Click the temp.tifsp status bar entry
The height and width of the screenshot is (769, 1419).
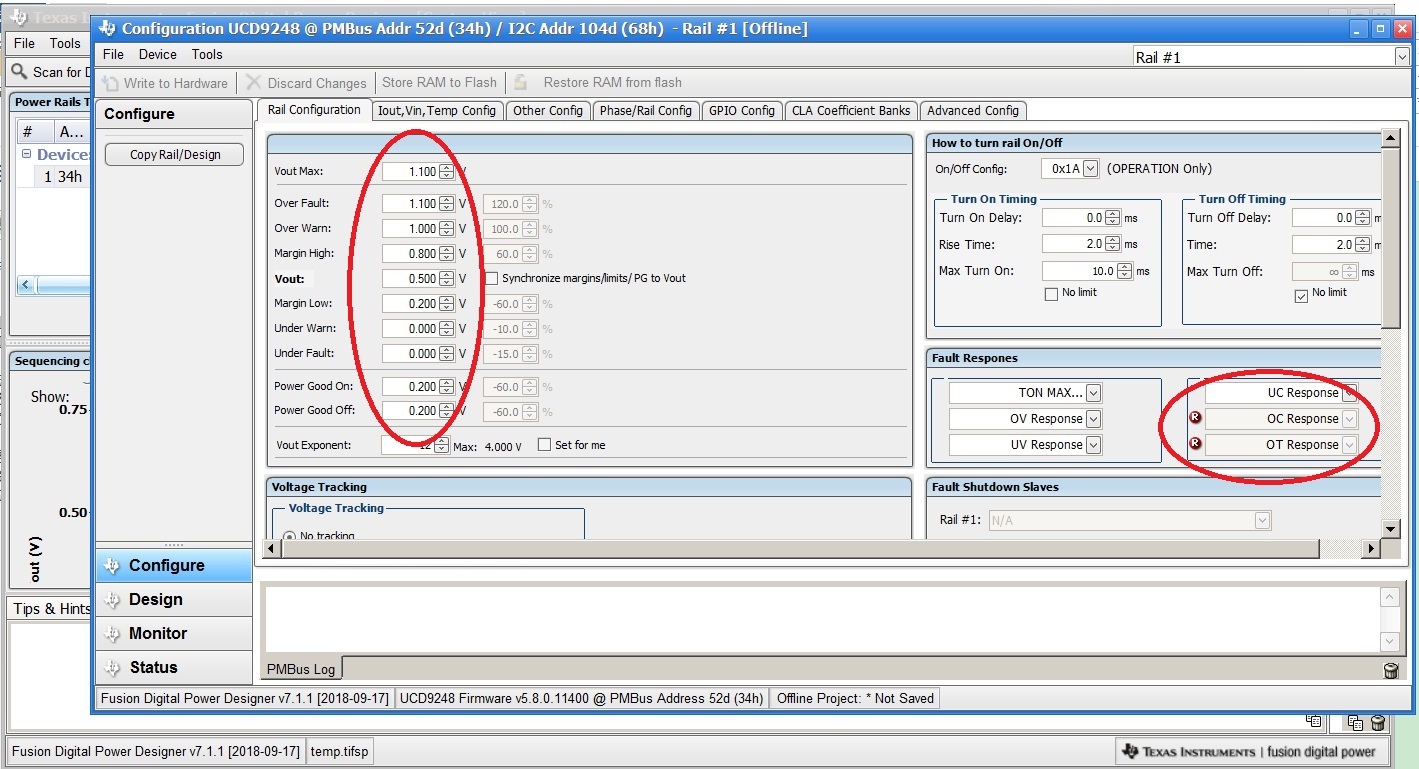(x=341, y=751)
